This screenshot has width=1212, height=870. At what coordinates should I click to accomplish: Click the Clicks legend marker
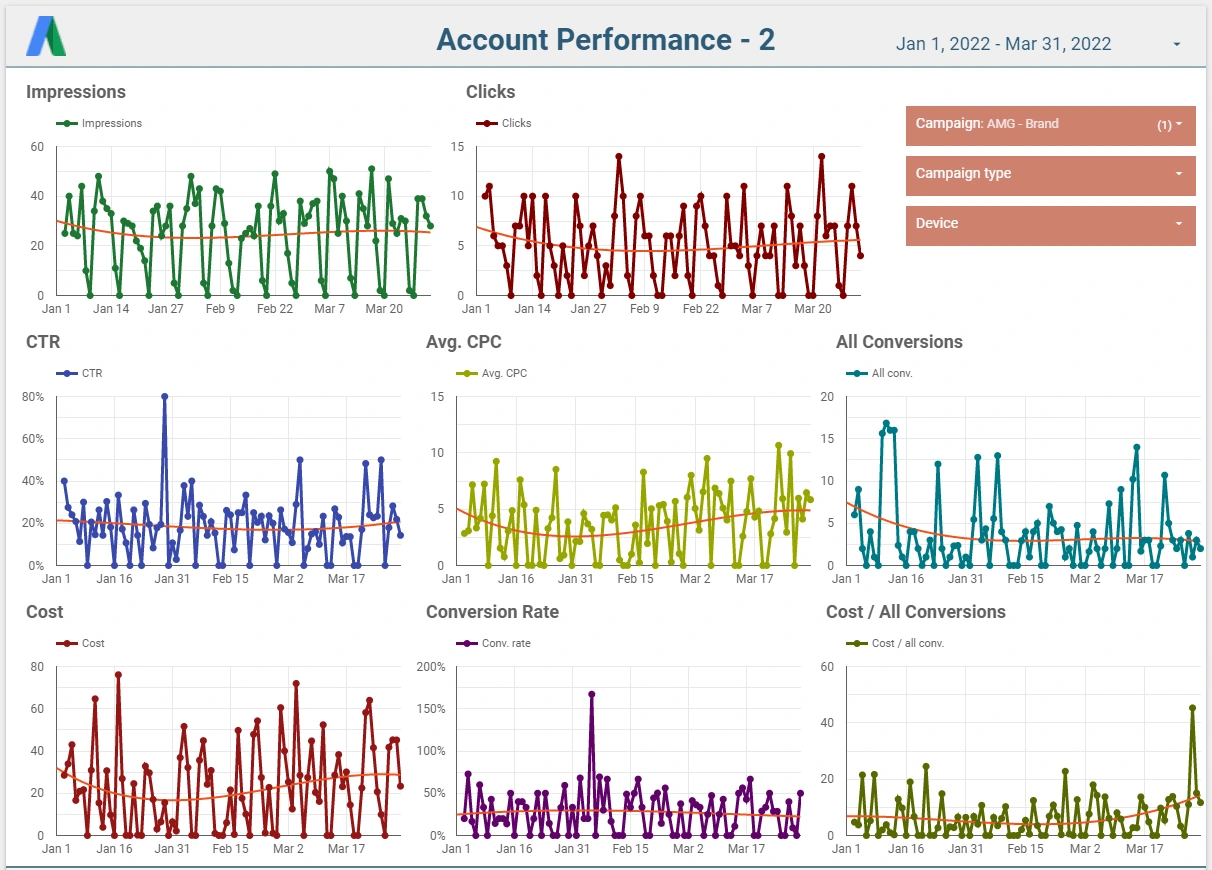click(487, 124)
